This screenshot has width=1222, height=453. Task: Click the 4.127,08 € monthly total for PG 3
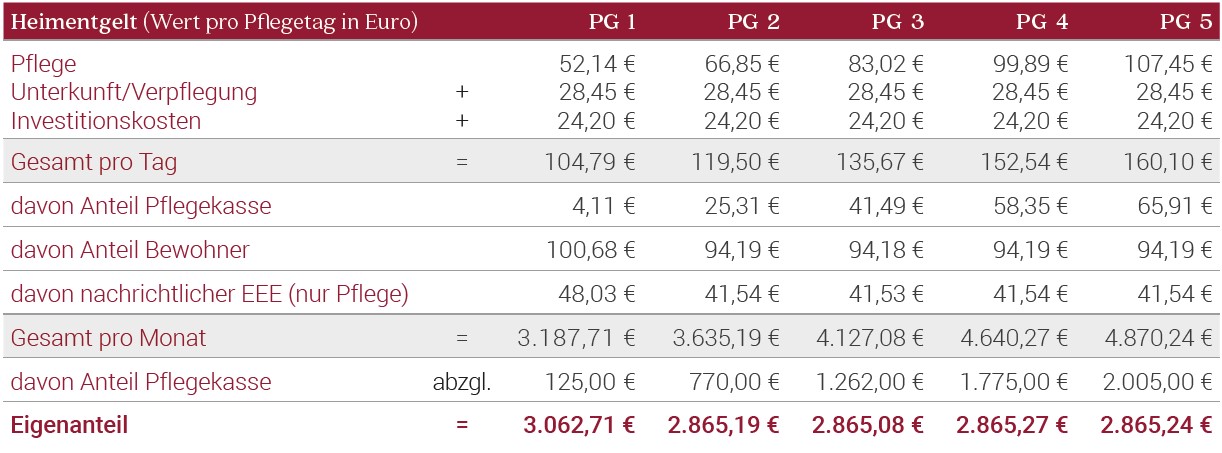coord(869,338)
